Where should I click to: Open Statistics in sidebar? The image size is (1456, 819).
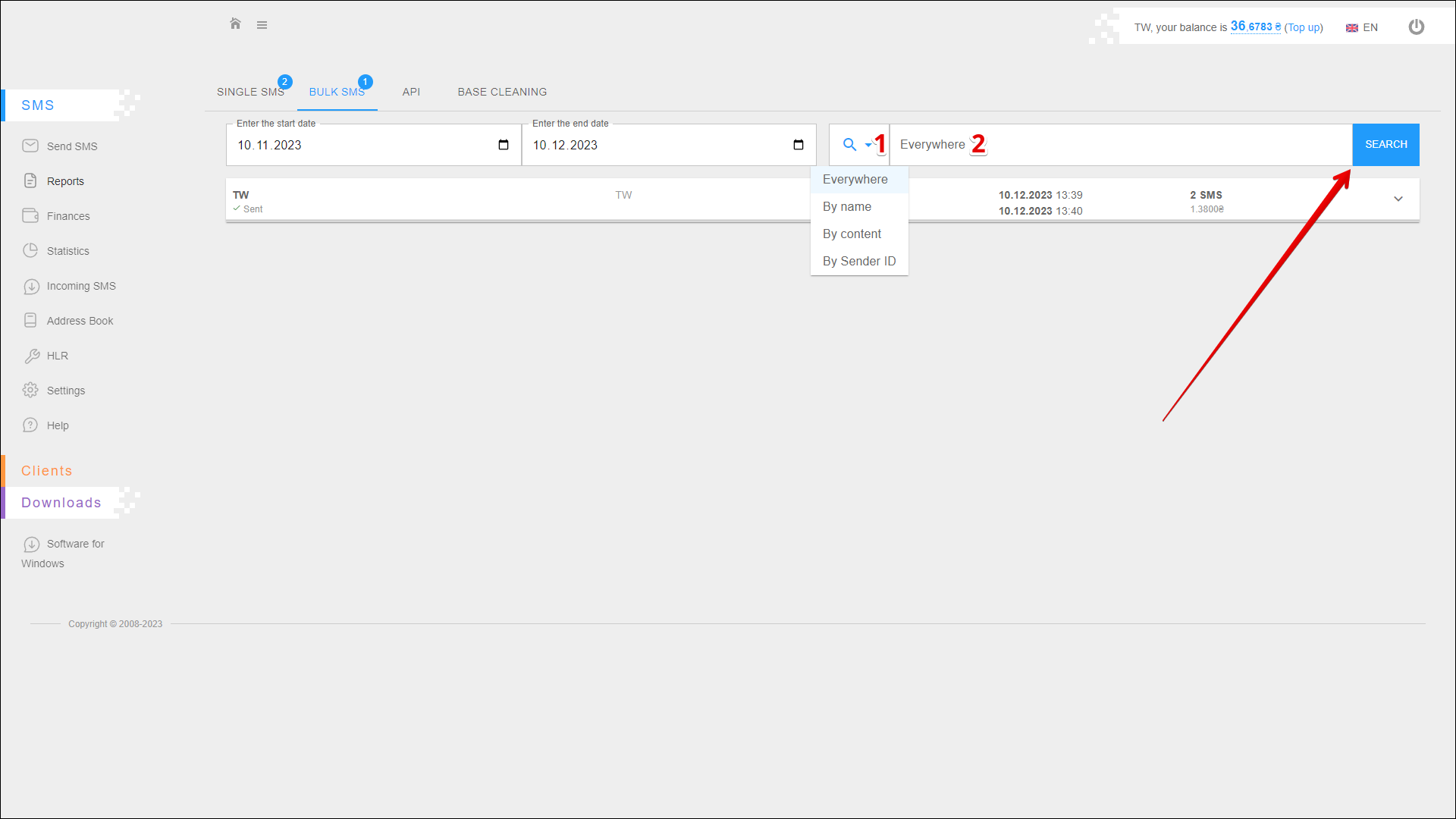pos(67,251)
